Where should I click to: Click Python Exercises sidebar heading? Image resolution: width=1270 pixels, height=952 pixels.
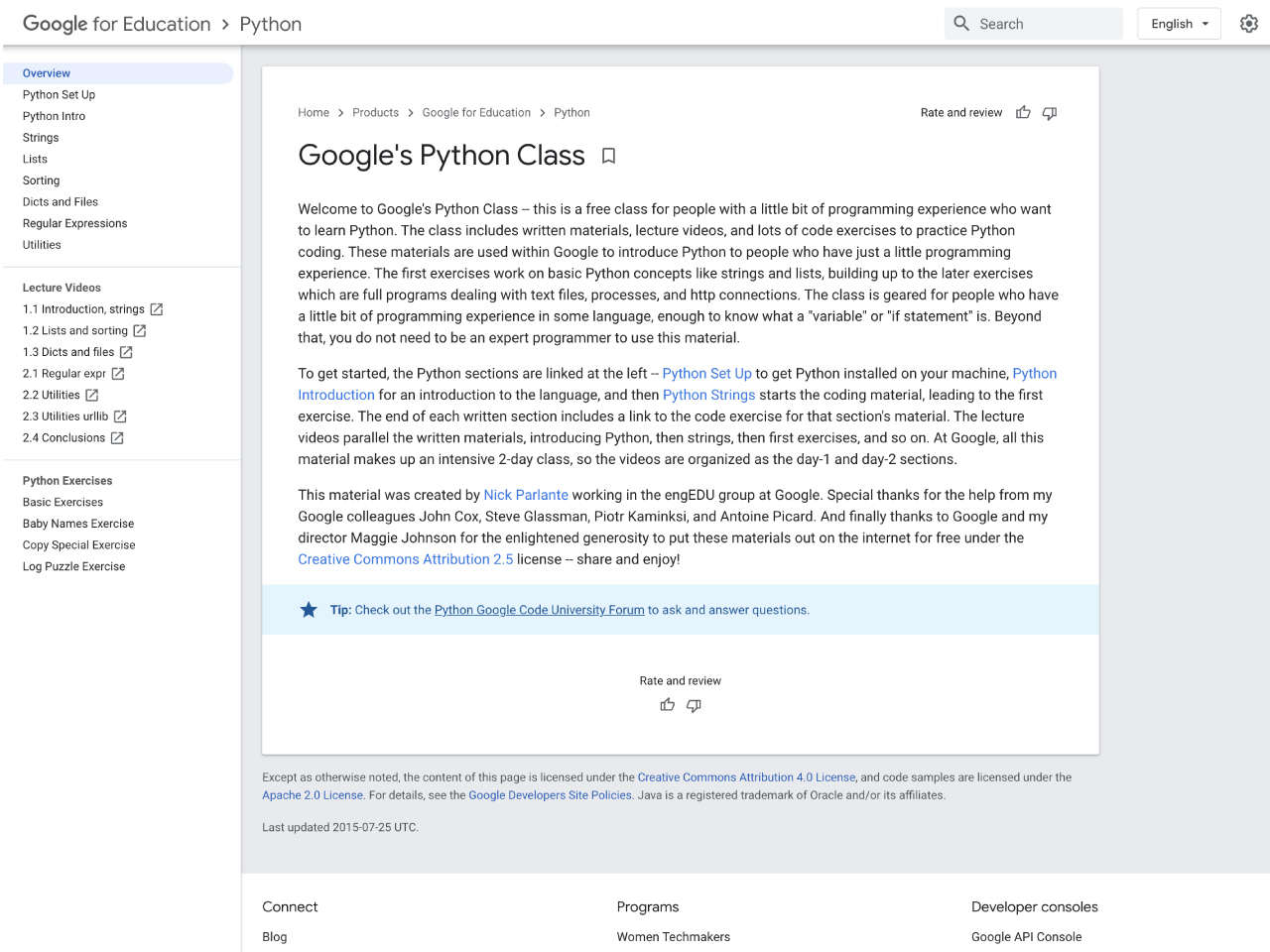coord(67,481)
